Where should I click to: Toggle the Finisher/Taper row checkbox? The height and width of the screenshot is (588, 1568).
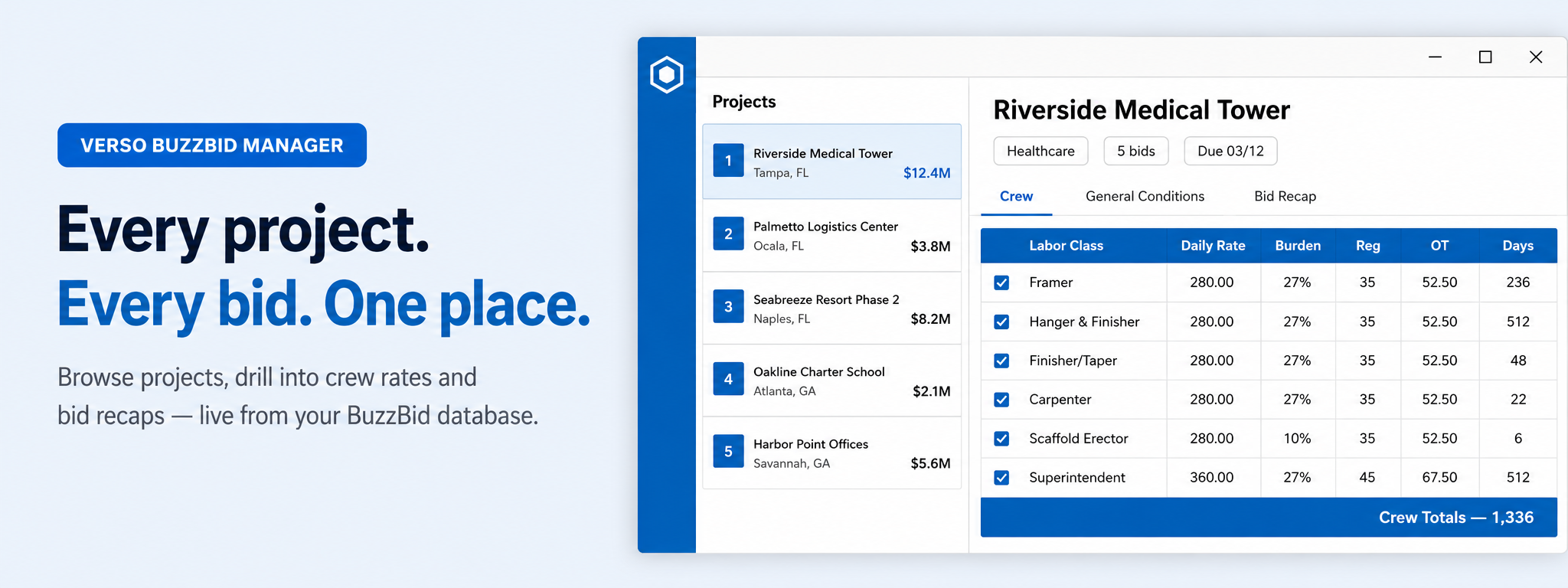pyautogui.click(x=1001, y=361)
